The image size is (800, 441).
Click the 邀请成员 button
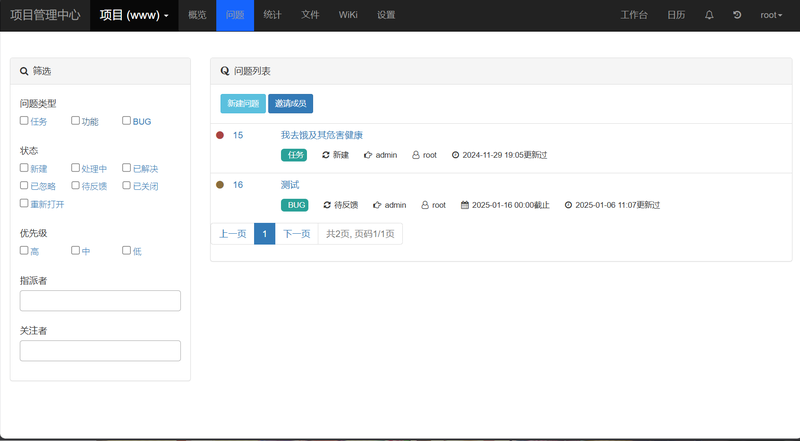pyautogui.click(x=290, y=104)
